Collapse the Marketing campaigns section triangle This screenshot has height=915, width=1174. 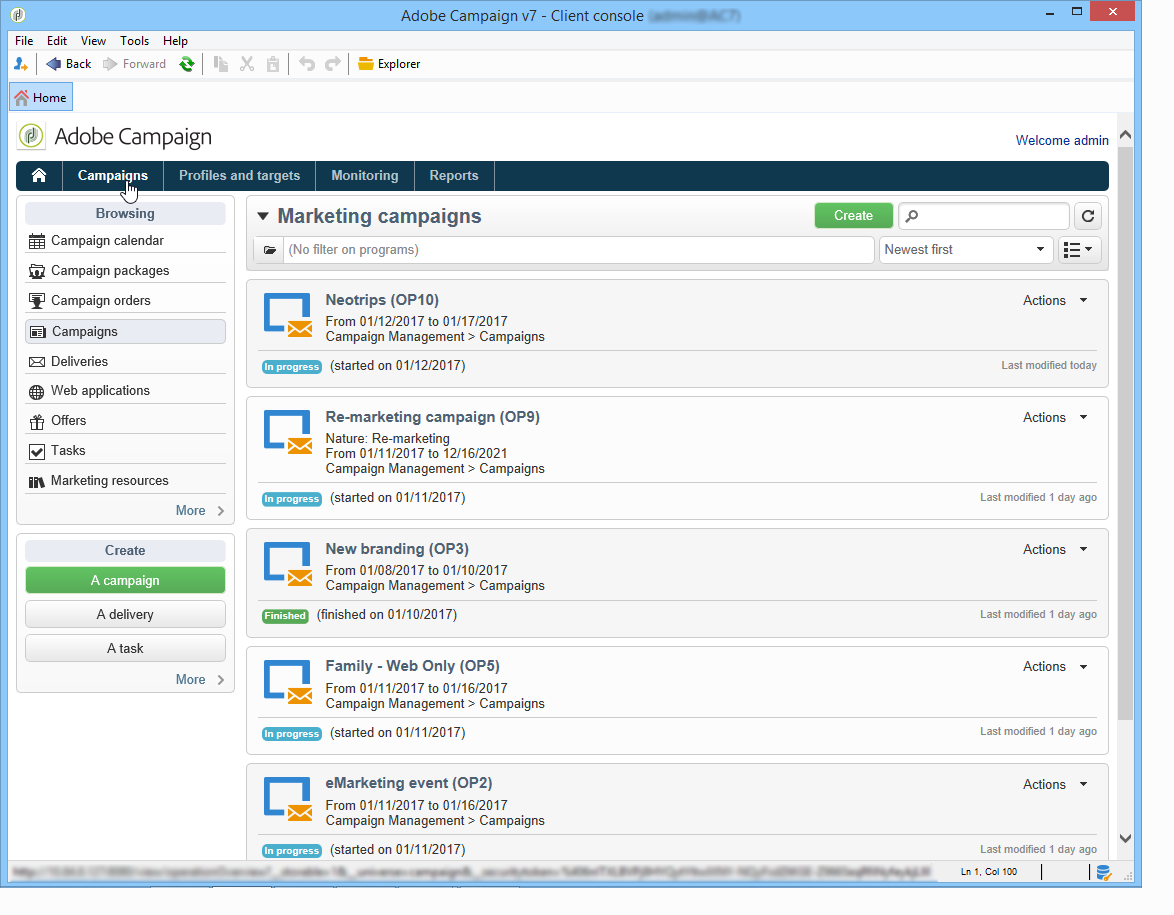pyautogui.click(x=263, y=216)
